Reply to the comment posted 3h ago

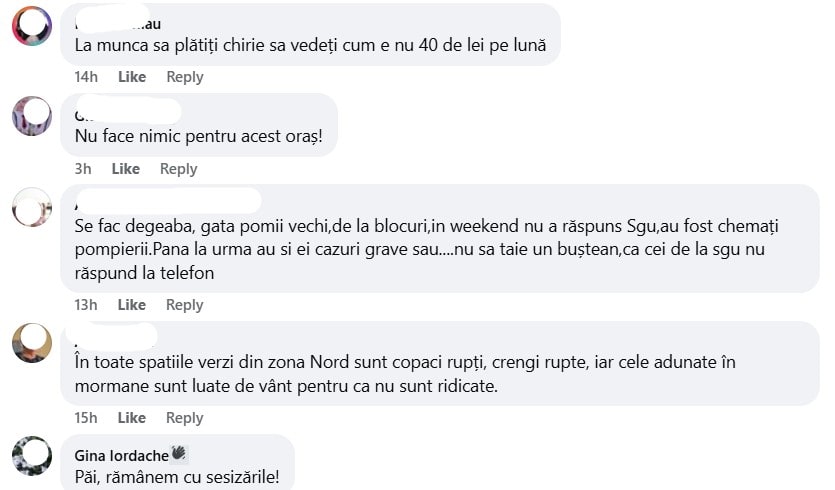point(179,169)
